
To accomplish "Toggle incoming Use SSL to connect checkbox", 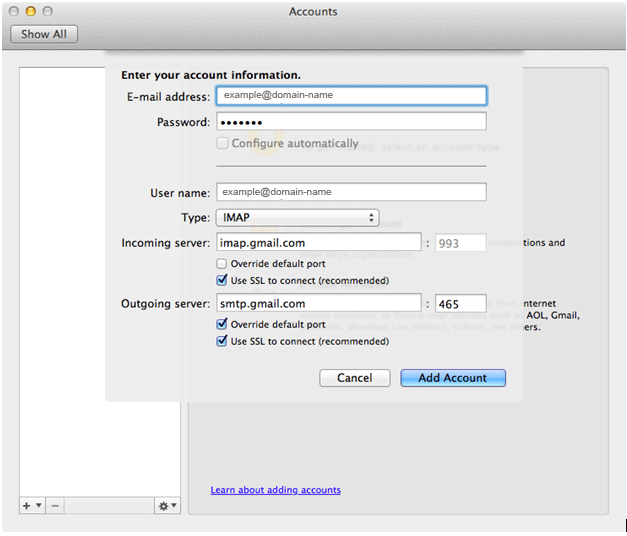I will 222,280.
